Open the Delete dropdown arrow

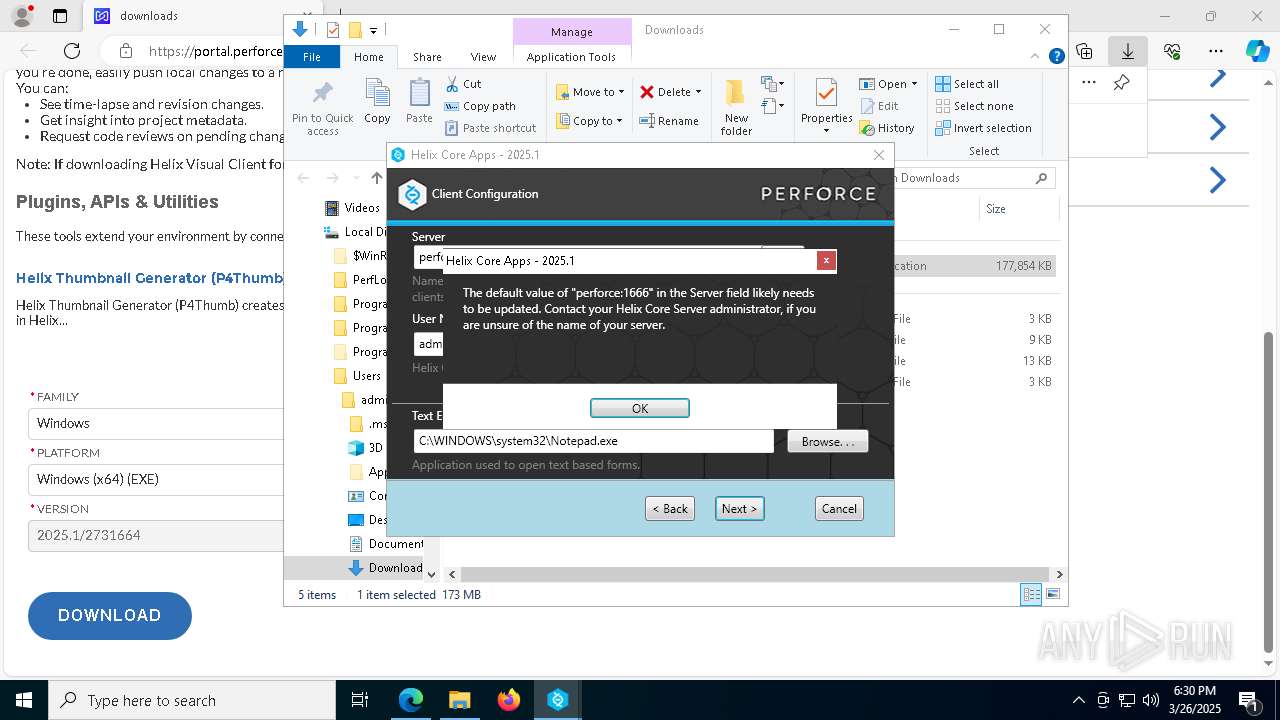pyautogui.click(x=698, y=92)
